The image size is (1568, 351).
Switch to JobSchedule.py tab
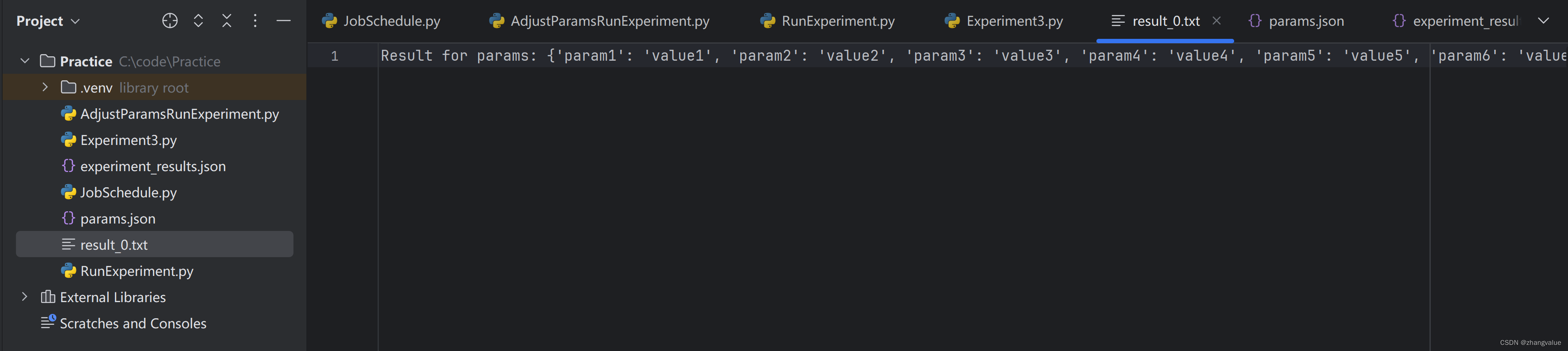click(x=382, y=21)
